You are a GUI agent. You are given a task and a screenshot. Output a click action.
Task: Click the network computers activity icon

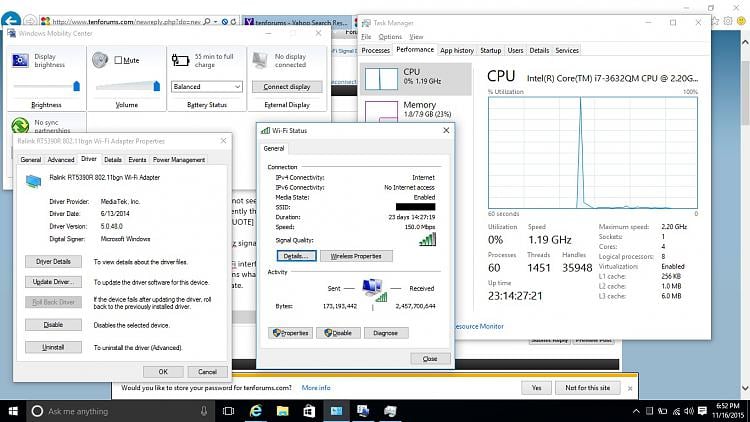point(374,290)
